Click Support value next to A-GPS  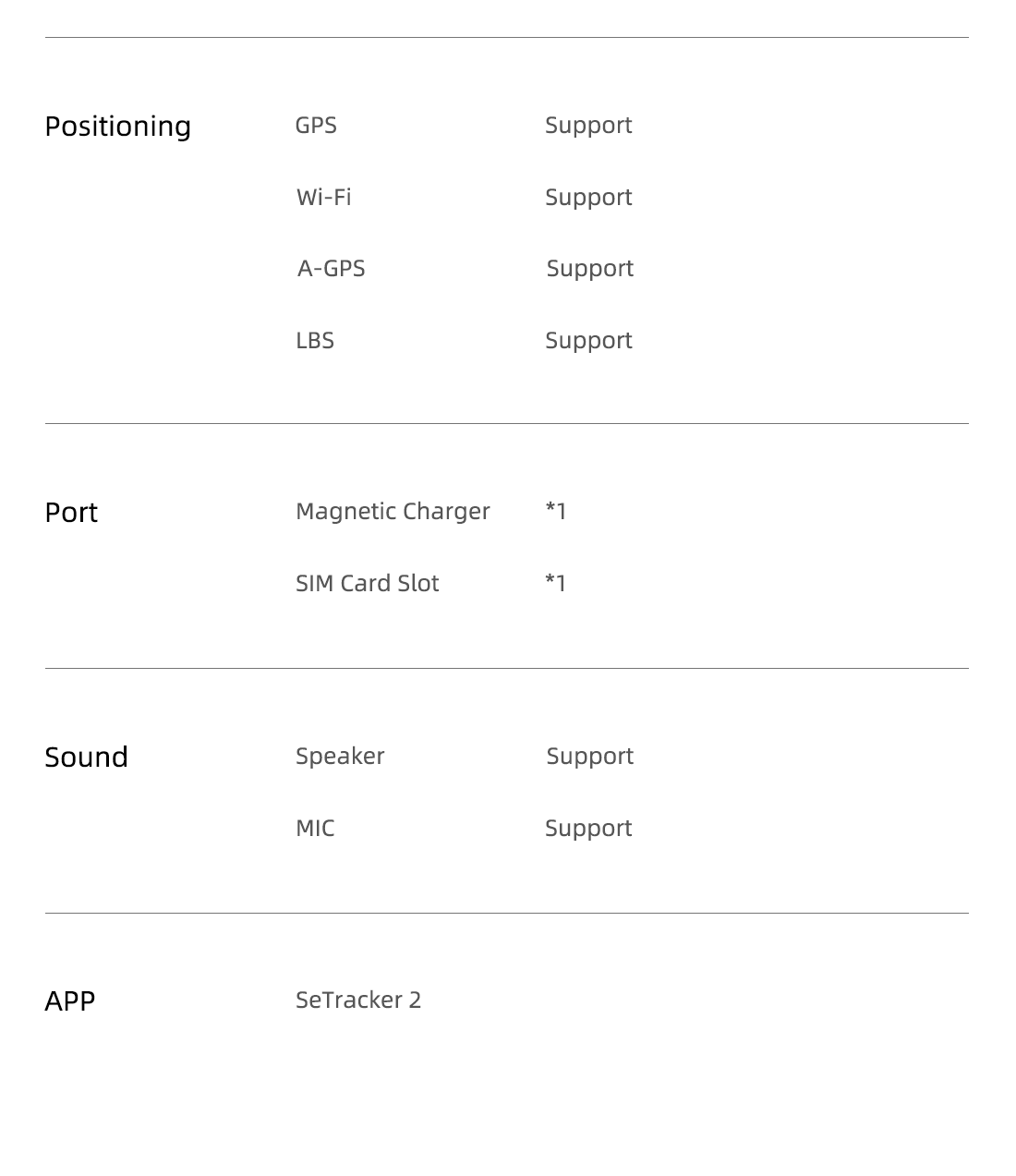[590, 269]
